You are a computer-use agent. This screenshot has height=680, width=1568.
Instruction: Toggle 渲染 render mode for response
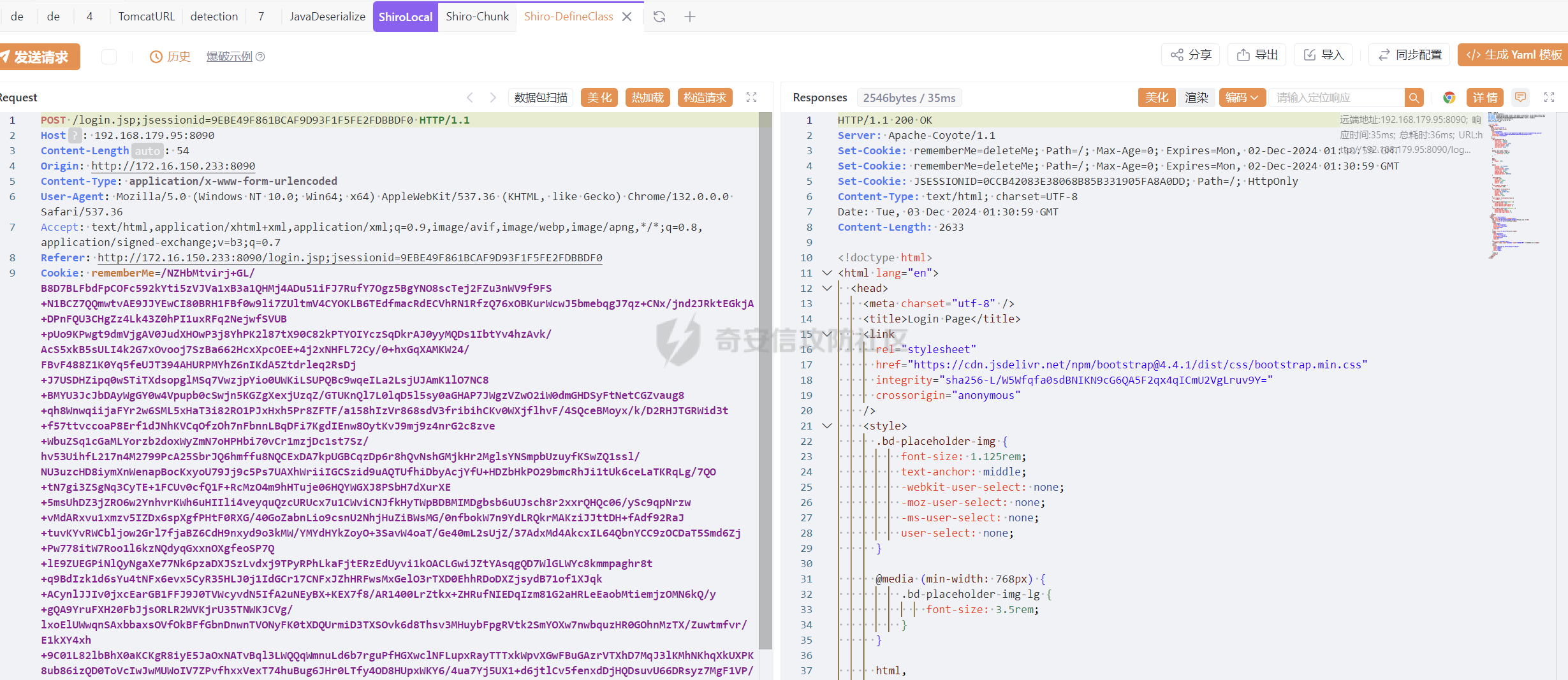pos(1196,98)
